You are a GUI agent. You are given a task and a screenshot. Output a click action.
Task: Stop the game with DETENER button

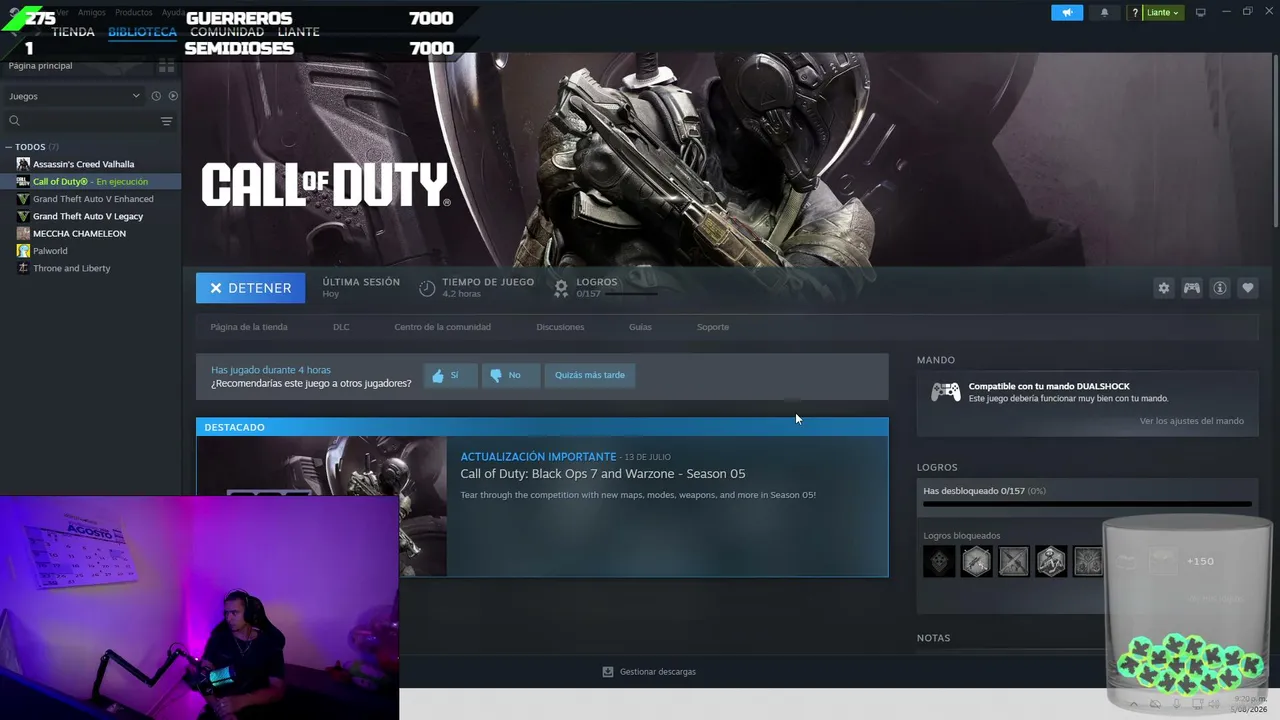click(250, 288)
